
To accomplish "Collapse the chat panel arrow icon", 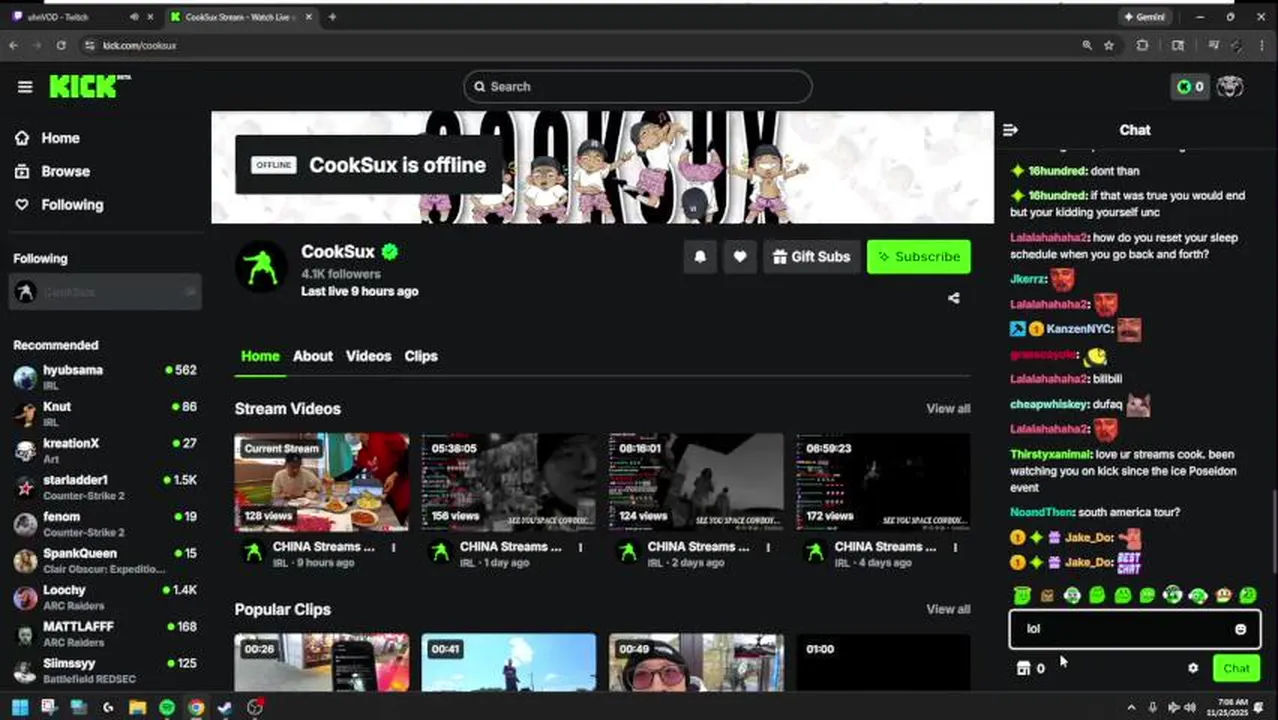I will [x=1010, y=130].
